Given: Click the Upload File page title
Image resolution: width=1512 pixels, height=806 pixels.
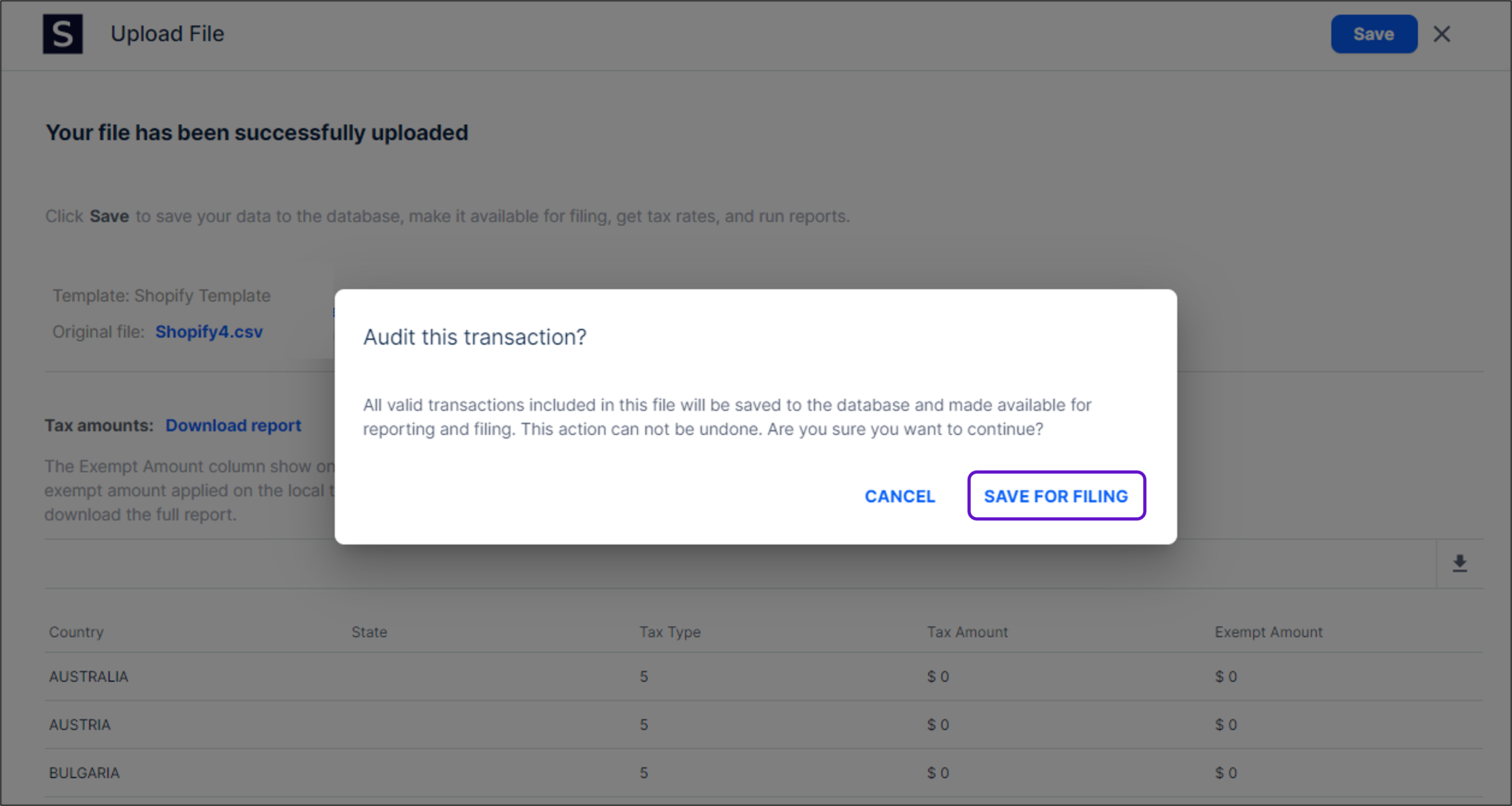Looking at the screenshot, I should [x=167, y=34].
